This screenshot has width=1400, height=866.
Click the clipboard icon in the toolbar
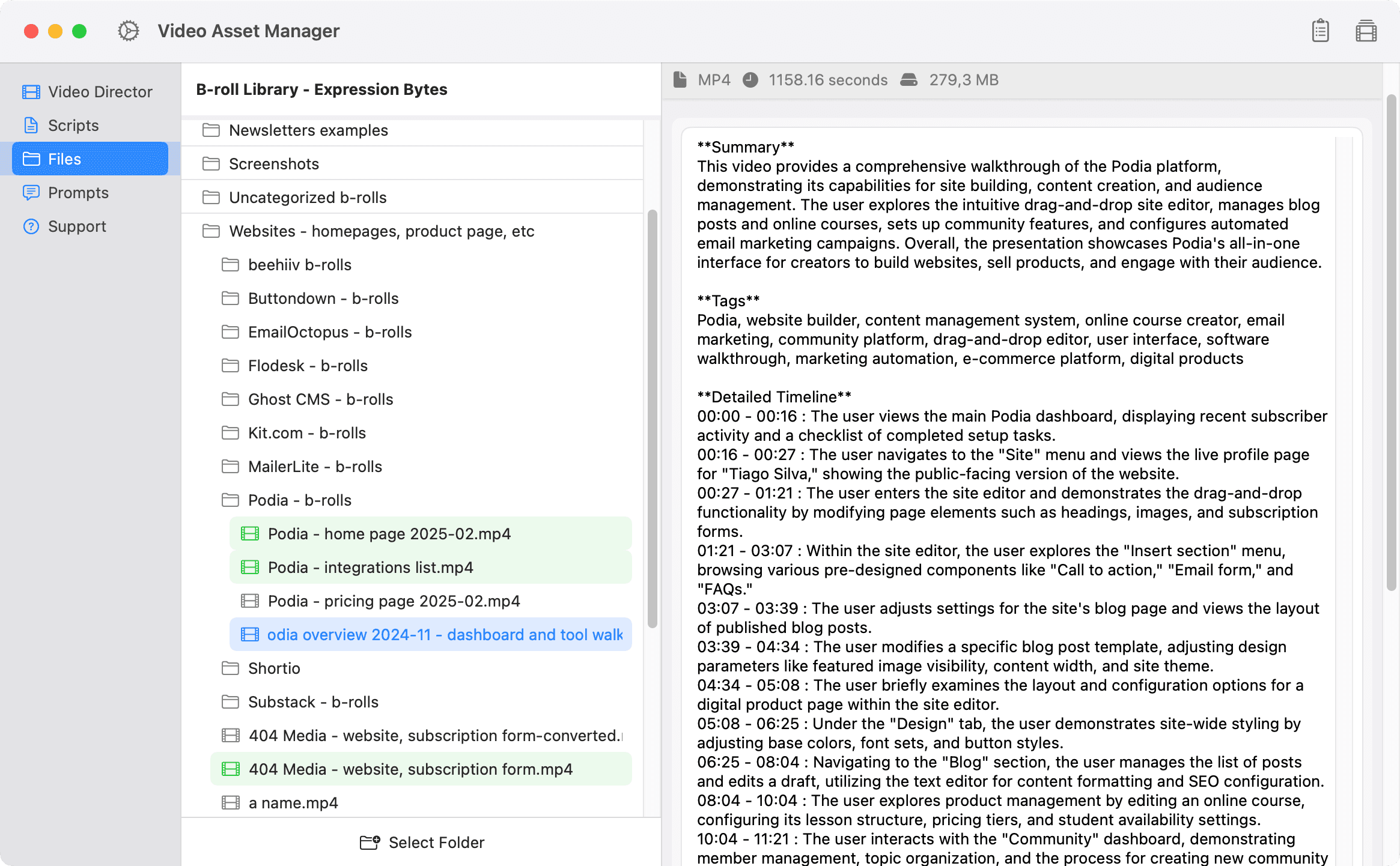pyautogui.click(x=1319, y=30)
